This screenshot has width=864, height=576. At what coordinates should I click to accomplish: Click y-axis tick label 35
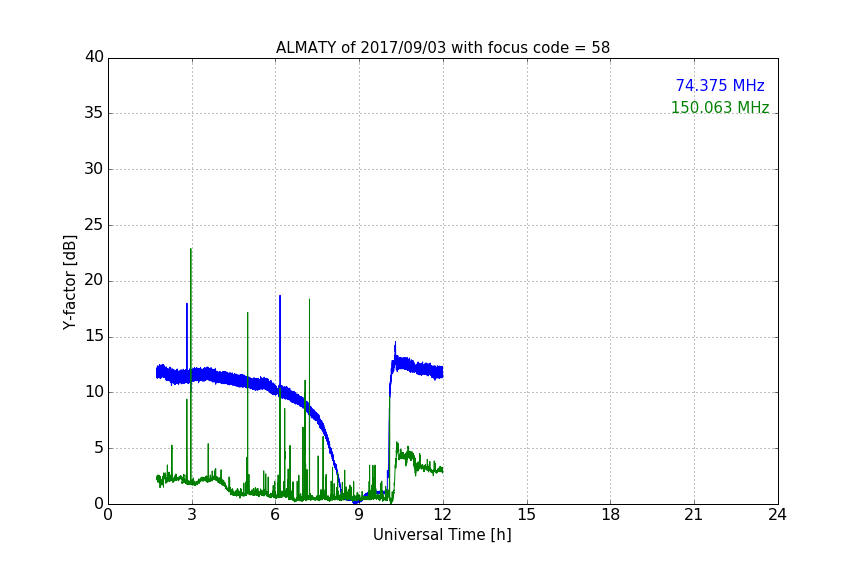pos(94,113)
